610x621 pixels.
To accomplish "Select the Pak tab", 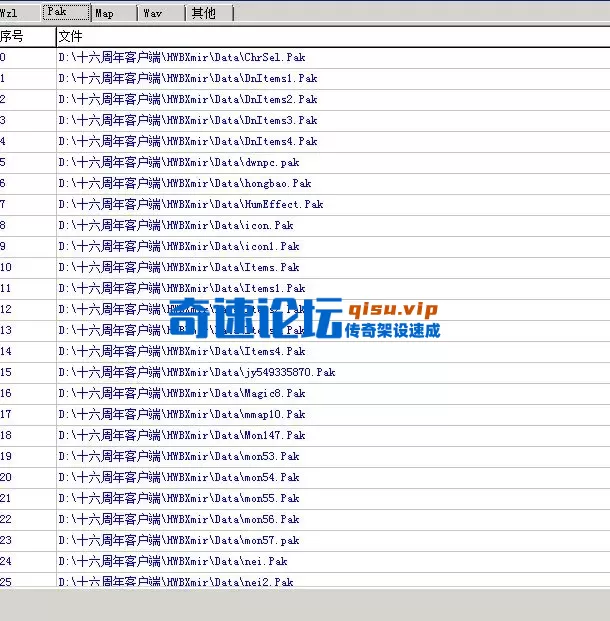I will 66,12.
